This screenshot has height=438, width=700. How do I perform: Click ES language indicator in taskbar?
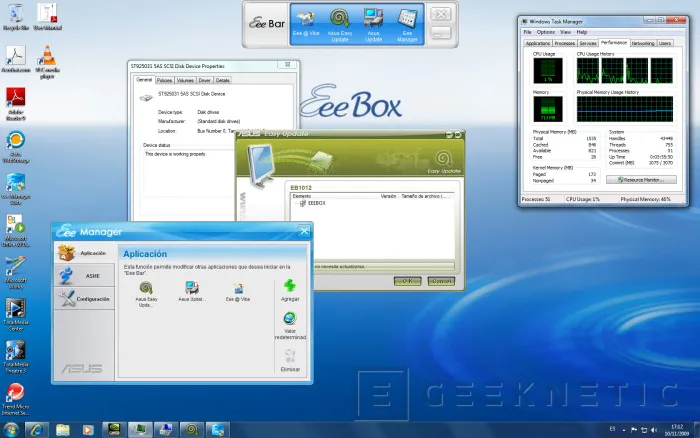click(612, 429)
